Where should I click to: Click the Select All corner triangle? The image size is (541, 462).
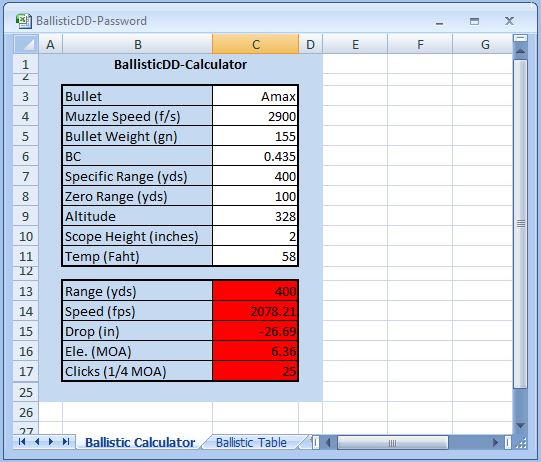[26, 44]
